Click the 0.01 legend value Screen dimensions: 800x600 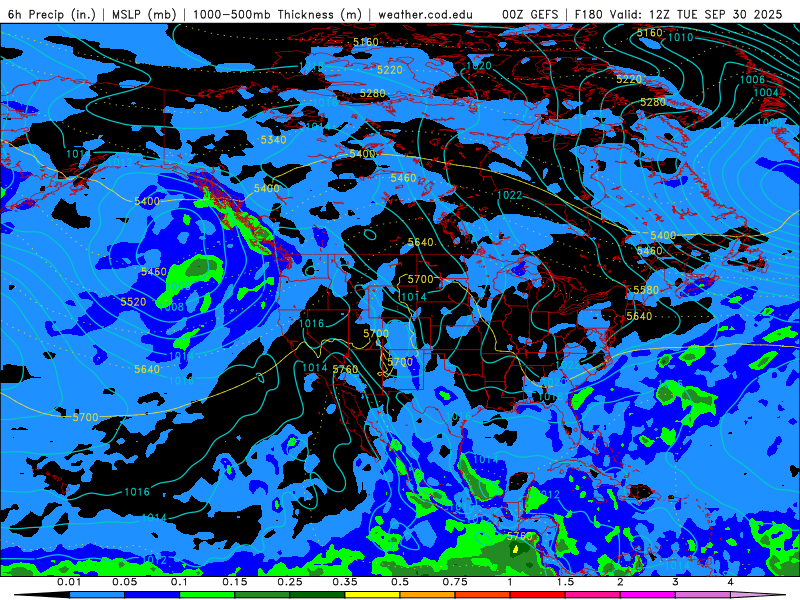69,582
